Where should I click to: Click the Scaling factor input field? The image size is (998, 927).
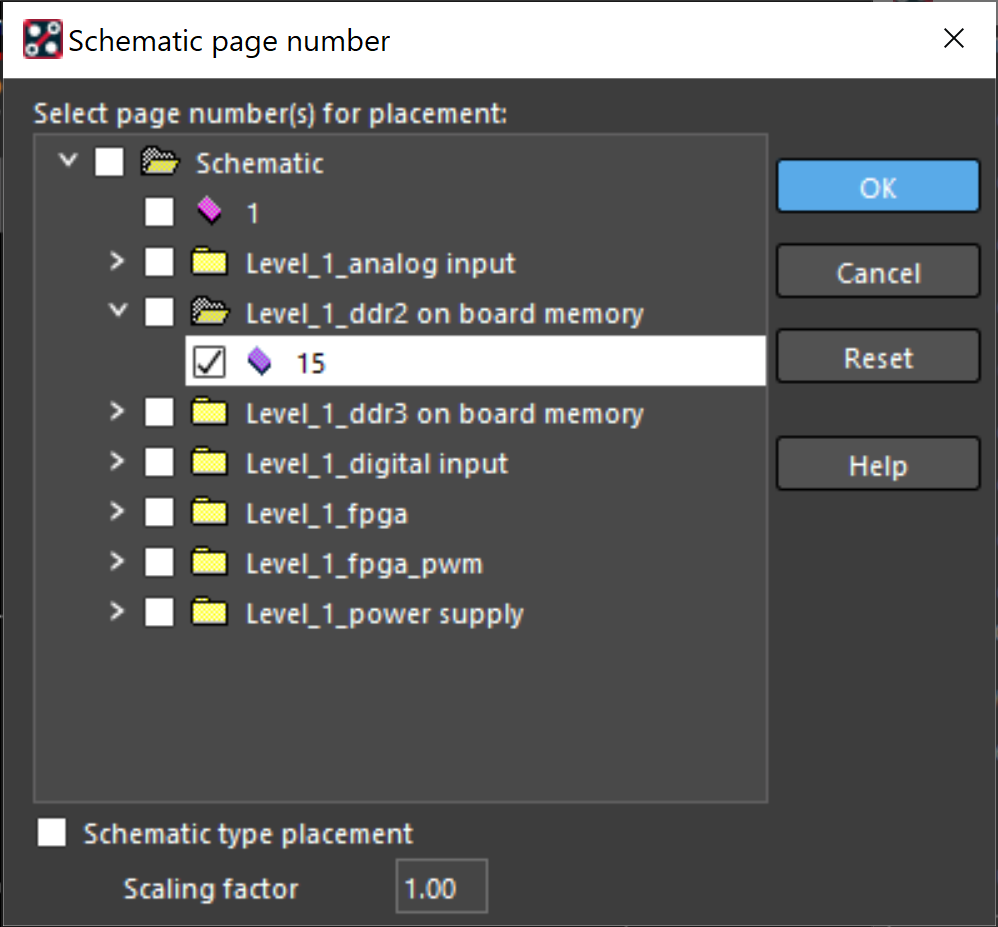(x=442, y=886)
